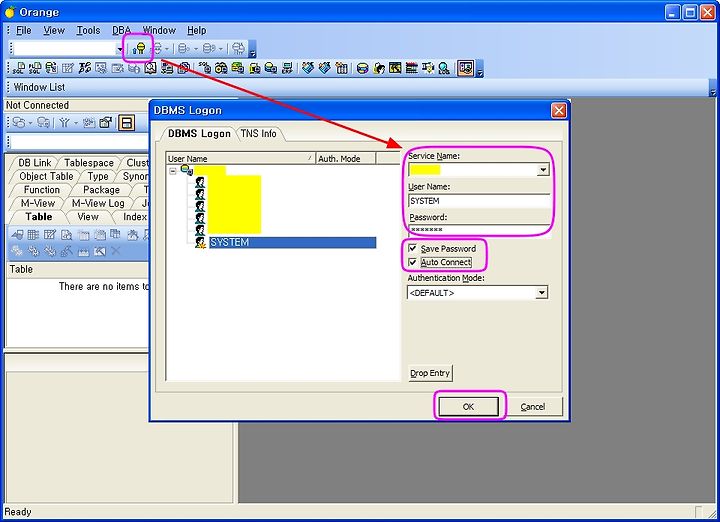720x522 pixels.
Task: Click the empty filter field in schema panel
Action: click(78, 142)
